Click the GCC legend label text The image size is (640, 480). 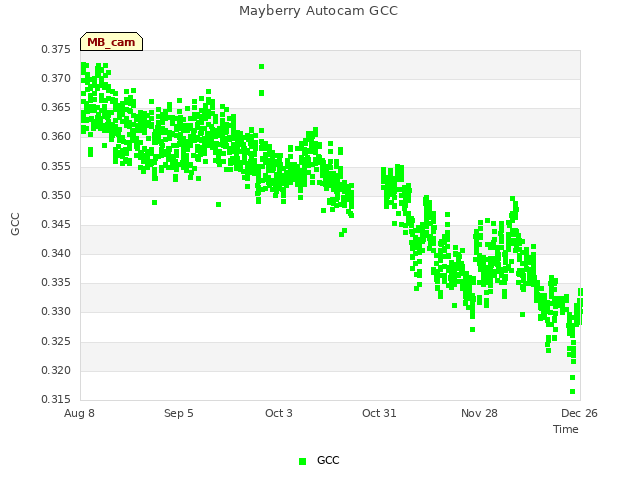click(328, 460)
